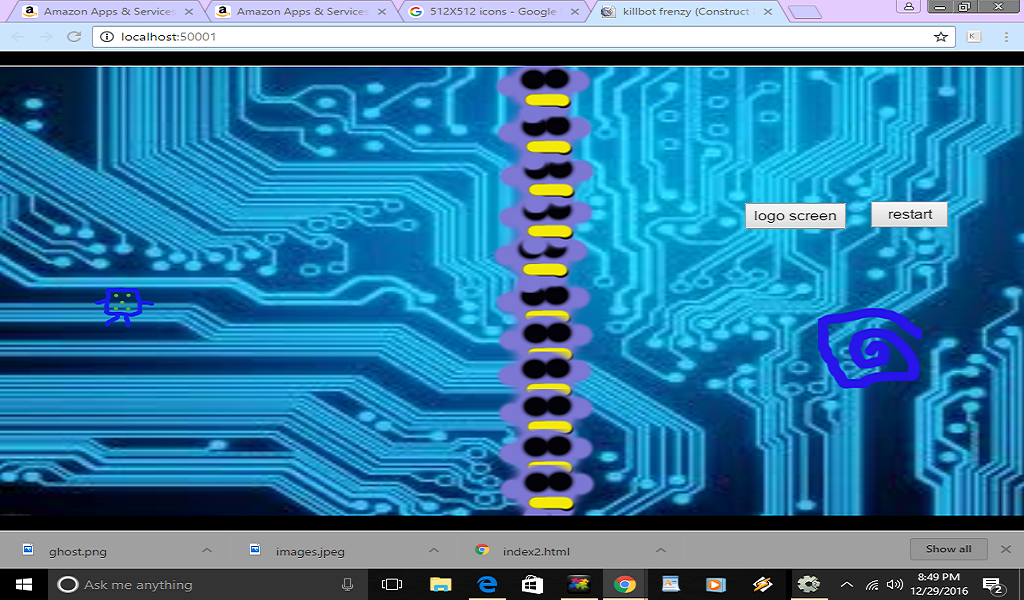Screen dimensions: 1024x600
Task: Click the Cortana microphone icon
Action: (347, 584)
